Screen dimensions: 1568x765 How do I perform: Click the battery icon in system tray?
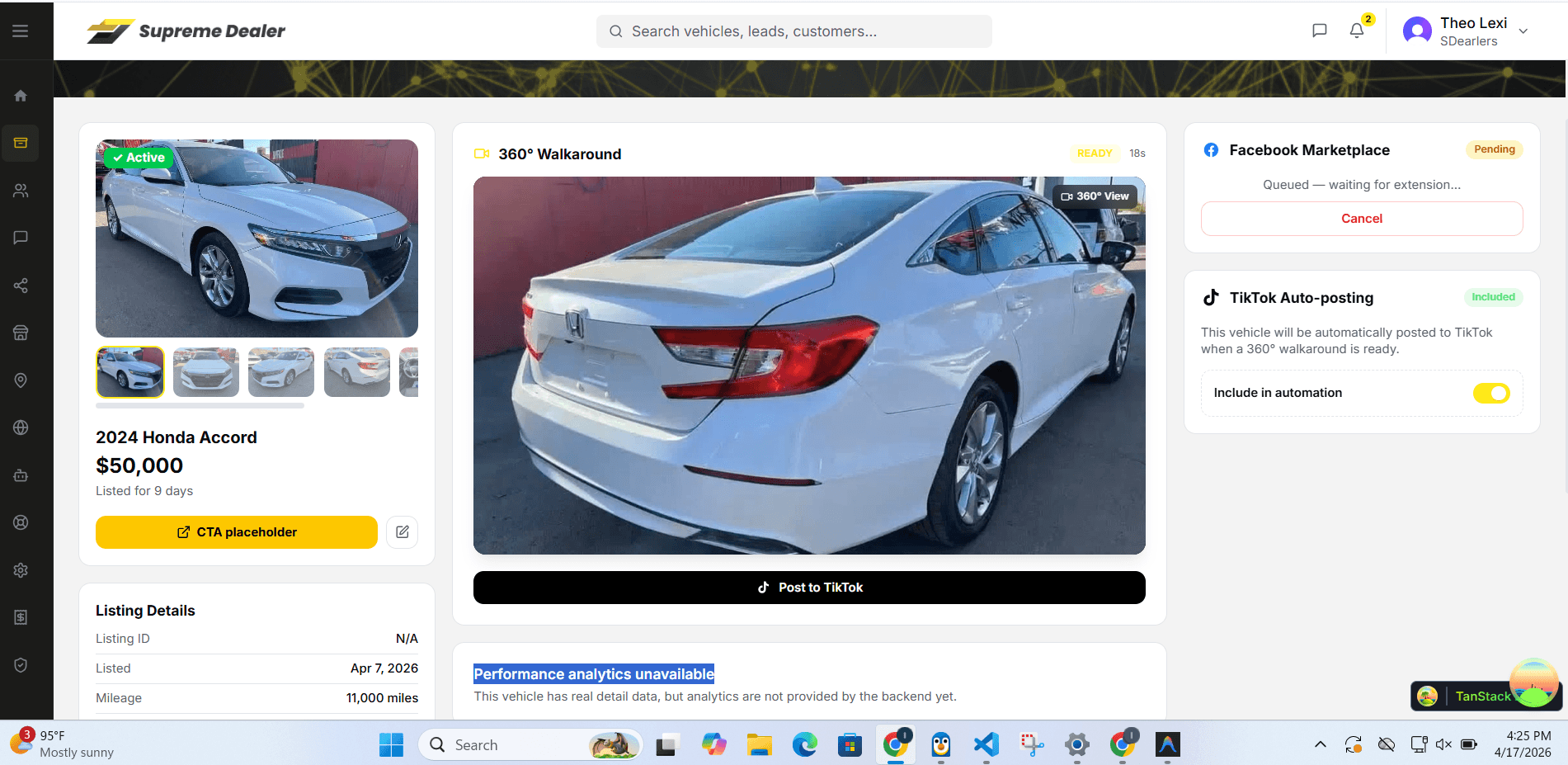click(x=1469, y=744)
